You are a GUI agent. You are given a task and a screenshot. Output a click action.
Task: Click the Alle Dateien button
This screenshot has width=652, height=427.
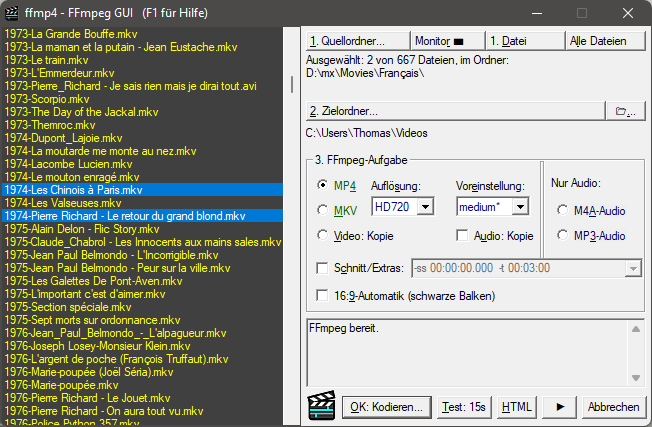click(597, 41)
